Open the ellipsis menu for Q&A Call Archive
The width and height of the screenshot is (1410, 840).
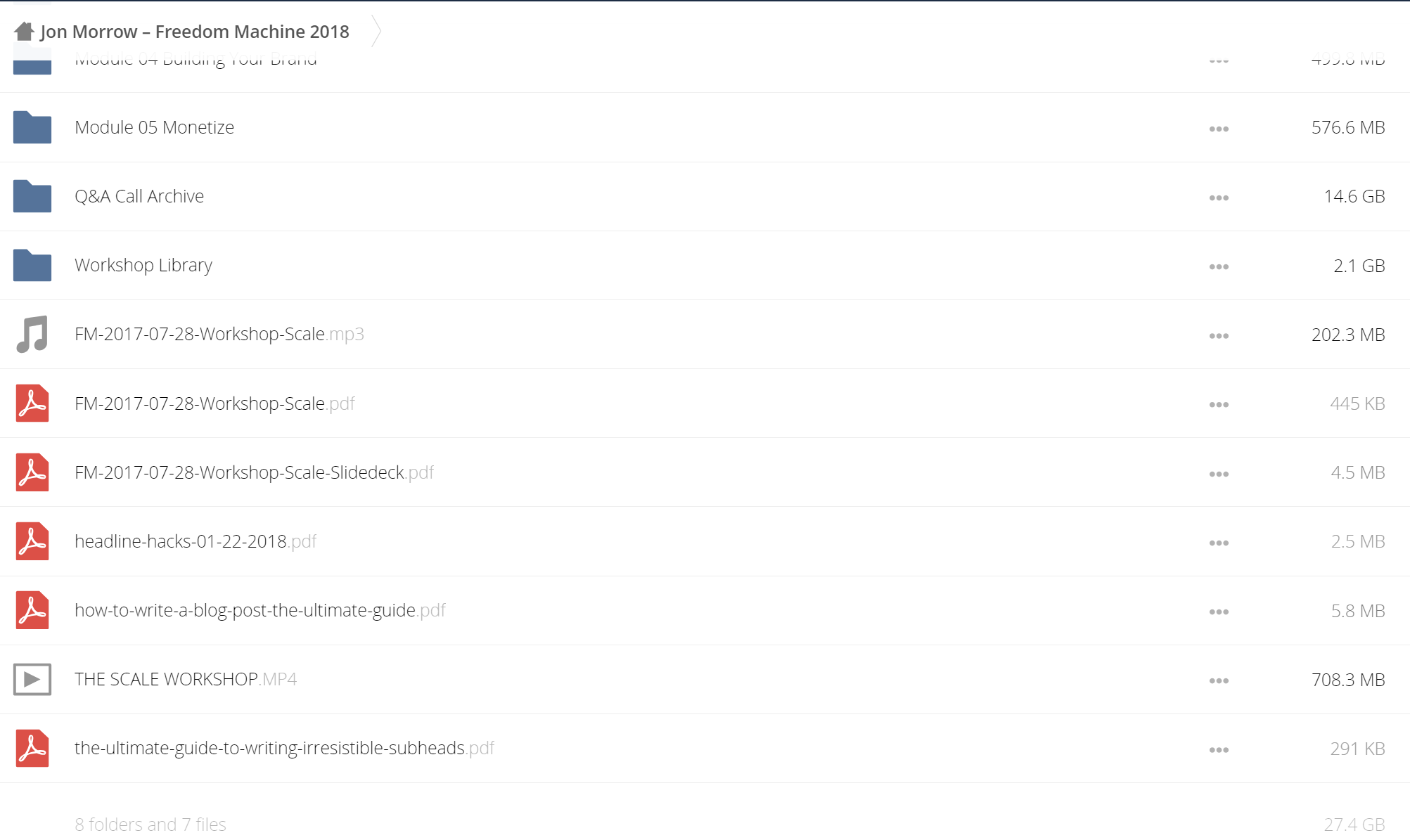click(x=1219, y=198)
